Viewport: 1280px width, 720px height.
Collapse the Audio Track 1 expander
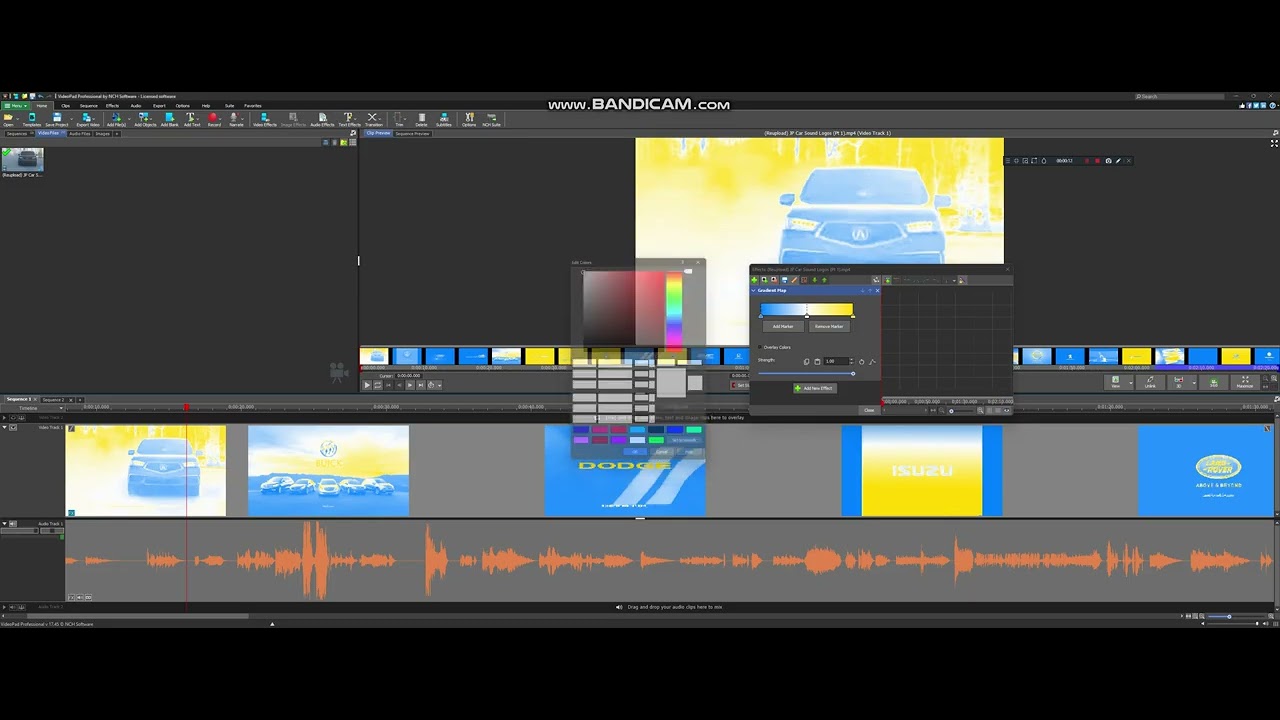point(4,523)
